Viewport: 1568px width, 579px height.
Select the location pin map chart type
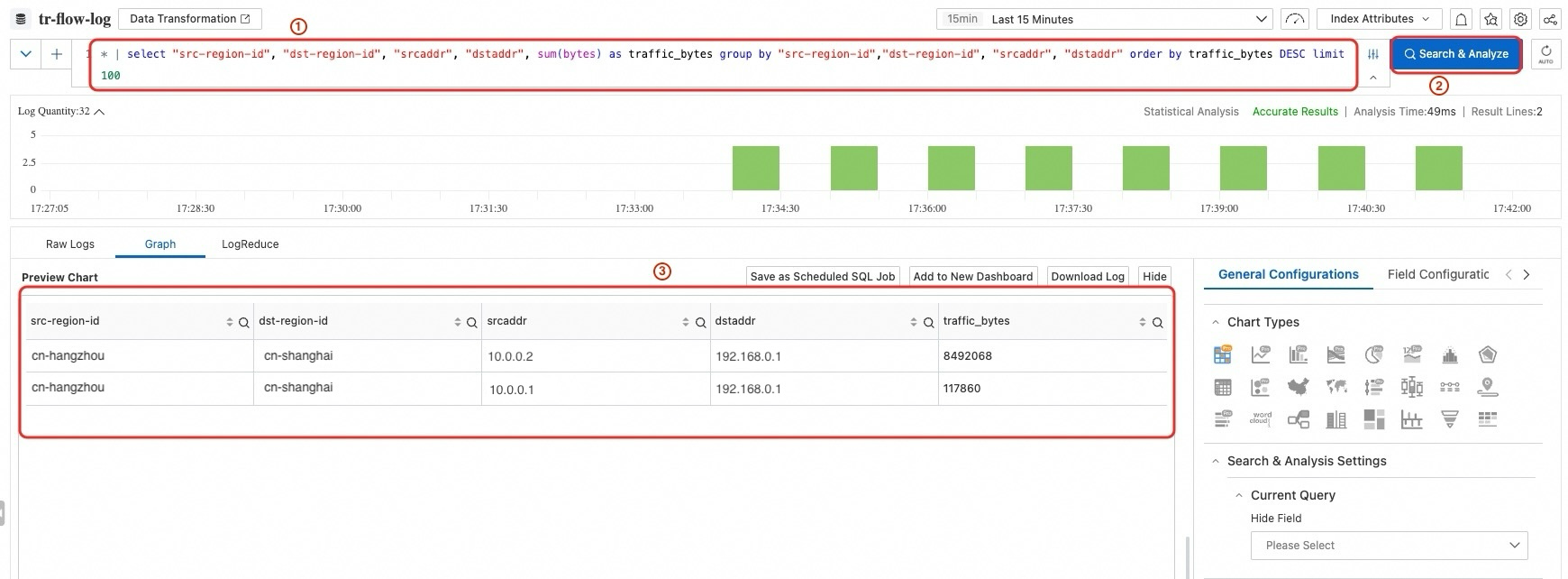(1488, 387)
